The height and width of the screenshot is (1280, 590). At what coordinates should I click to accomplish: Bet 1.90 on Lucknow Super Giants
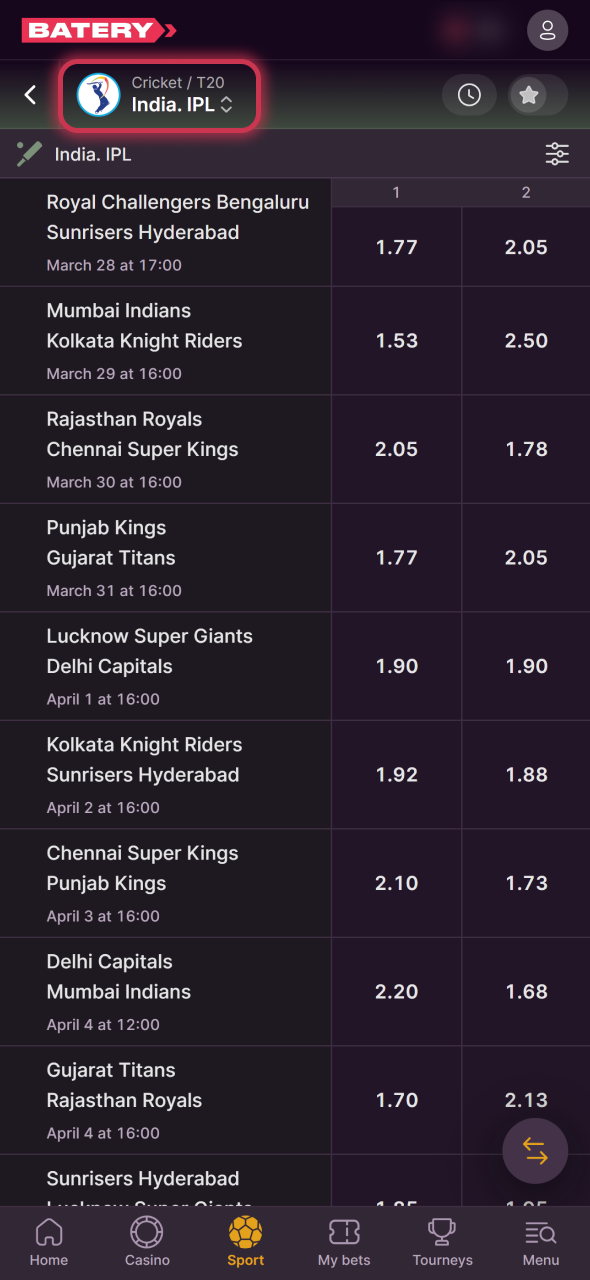[396, 666]
